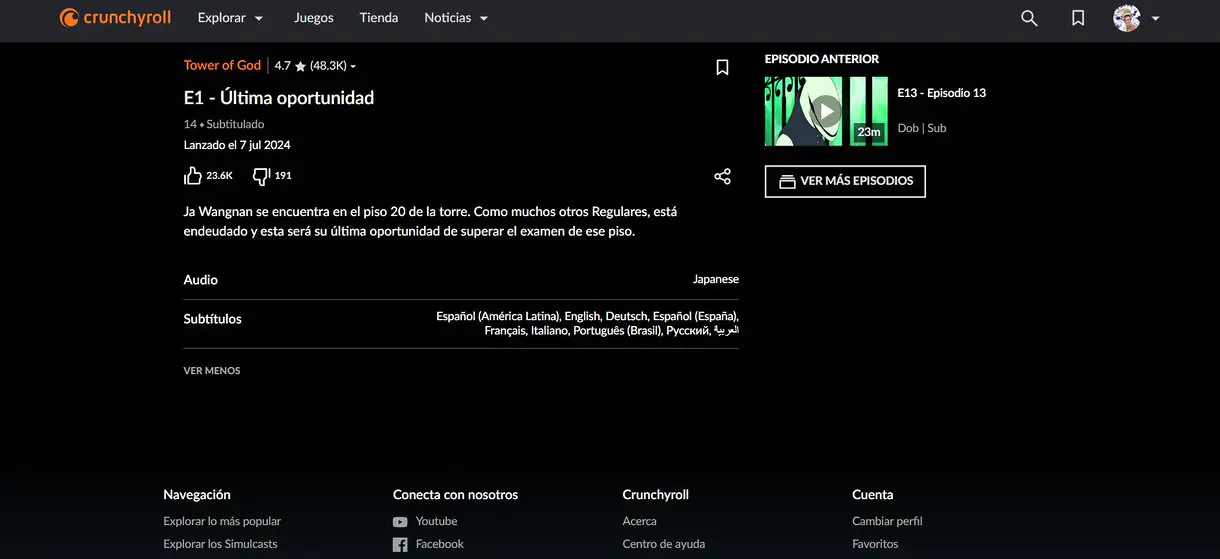Screen dimensions: 1220x559
Task: Collapse details with VER MENOS
Action: (x=212, y=371)
